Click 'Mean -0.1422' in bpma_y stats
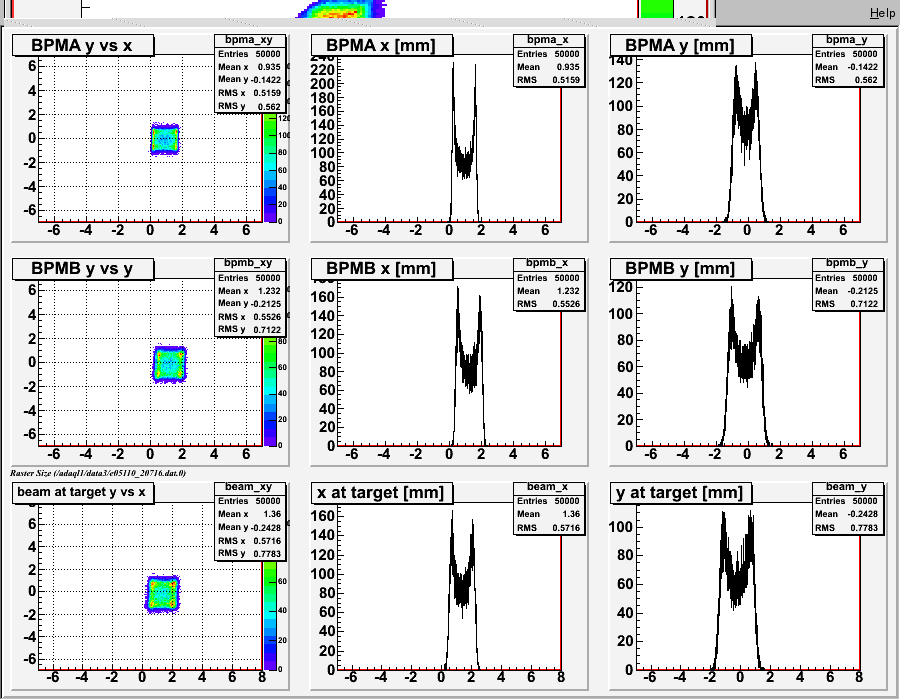The width and height of the screenshot is (900, 700). pos(847,67)
